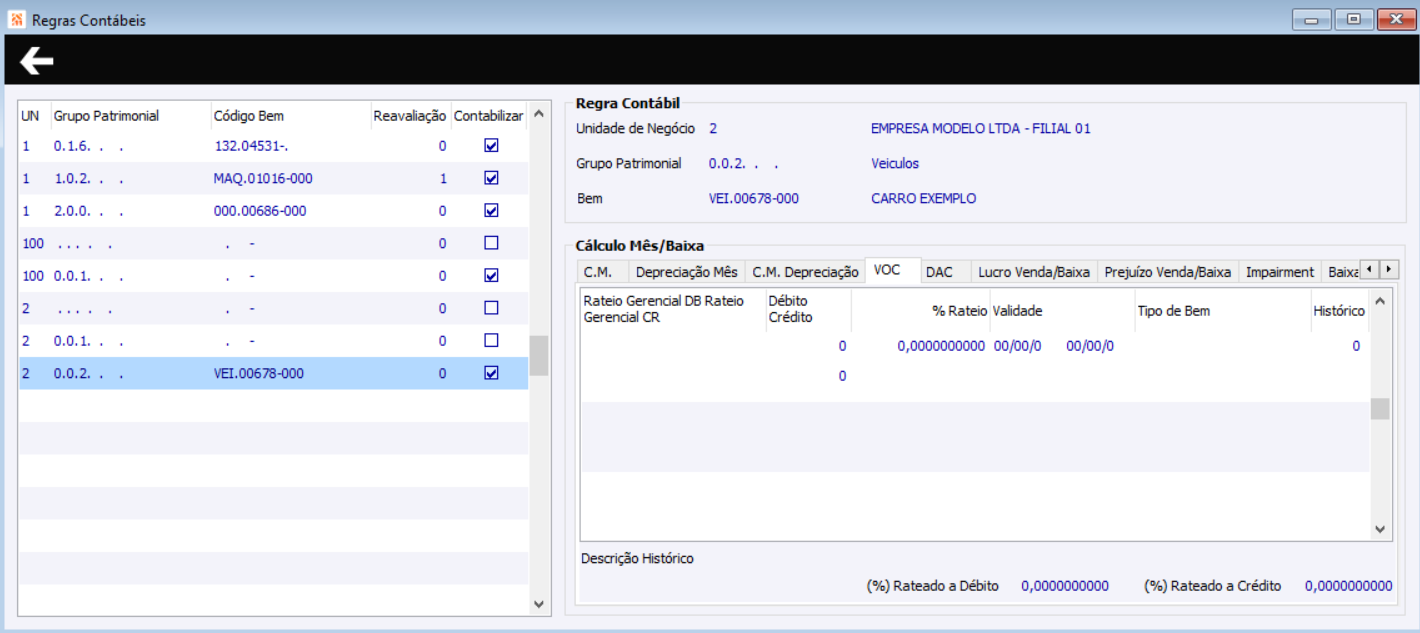Click the VOC grid scrollbar thumb
Image resolution: width=1420 pixels, height=633 pixels.
(x=1380, y=408)
